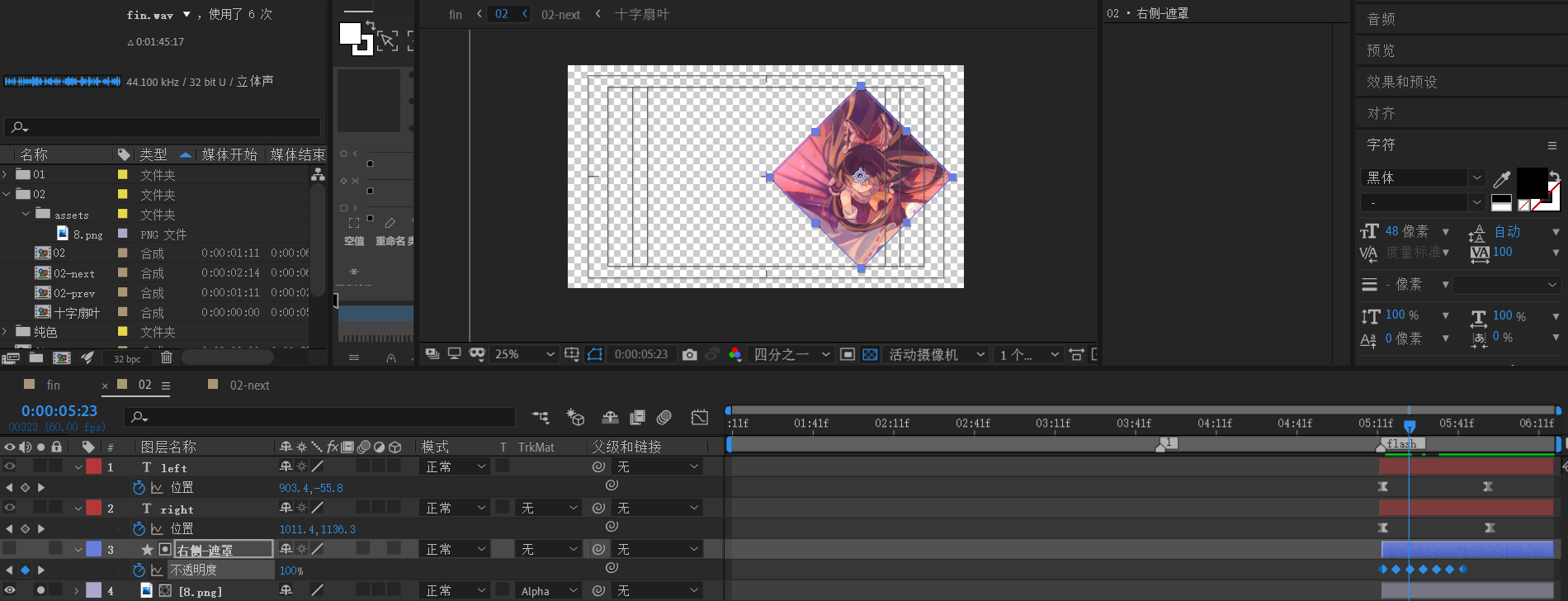This screenshot has height=601, width=1568.
Task: Open the 活动摄像机 camera view dropdown
Action: [x=937, y=354]
